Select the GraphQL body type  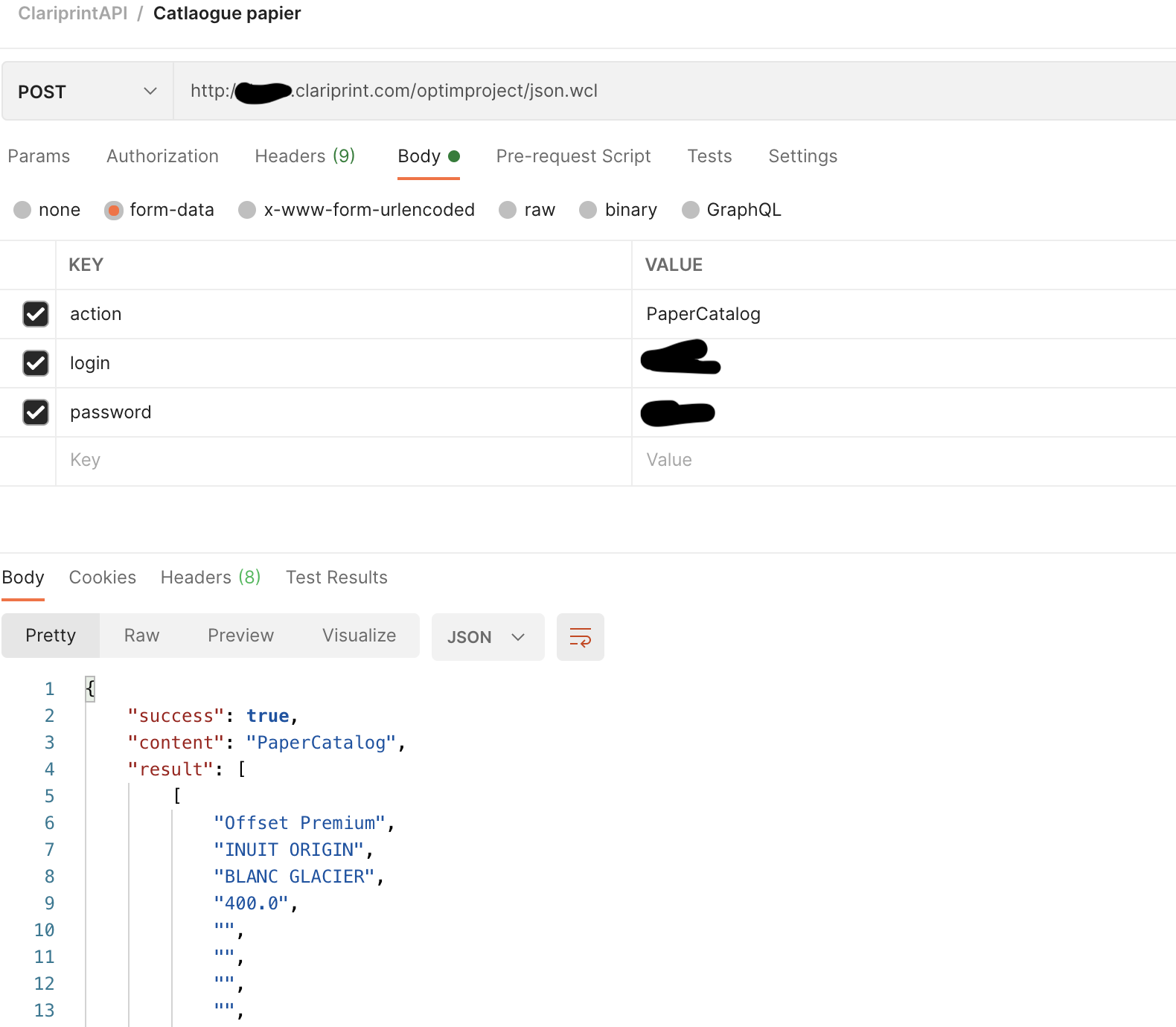[x=691, y=210]
